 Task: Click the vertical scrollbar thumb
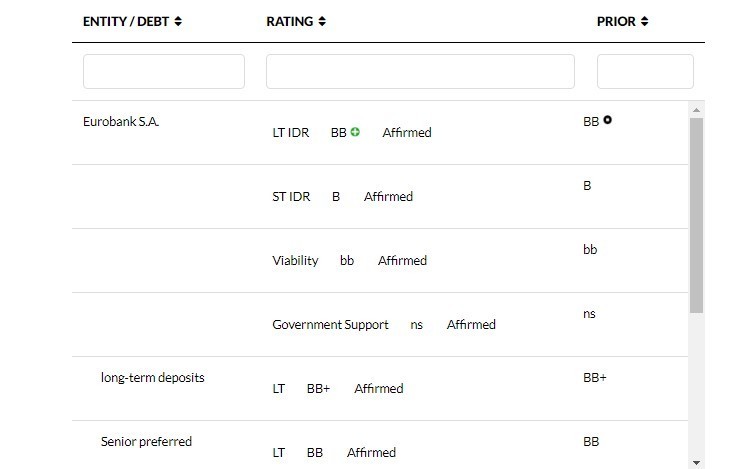coord(697,215)
